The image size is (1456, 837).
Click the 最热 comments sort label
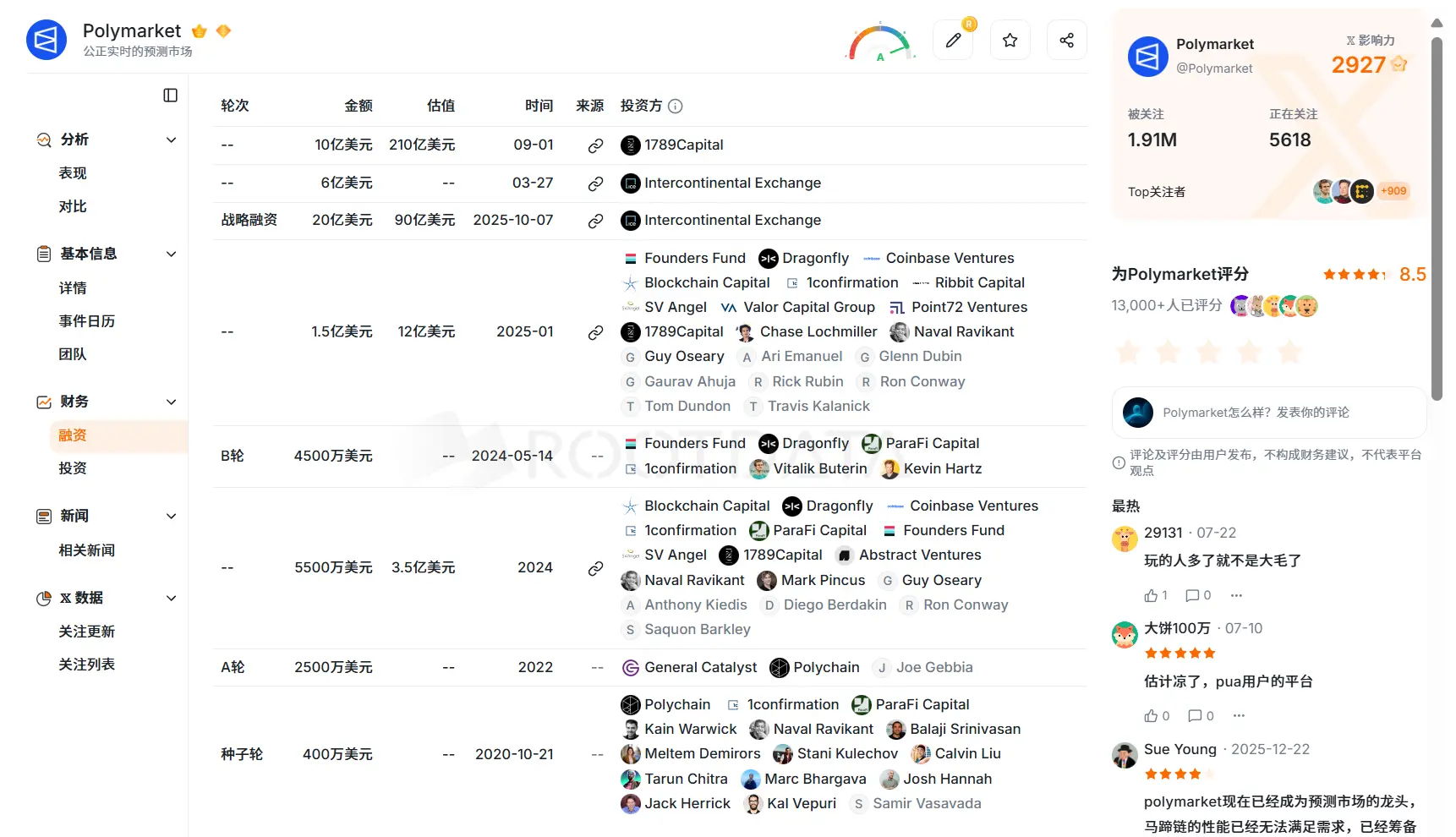tap(1125, 506)
